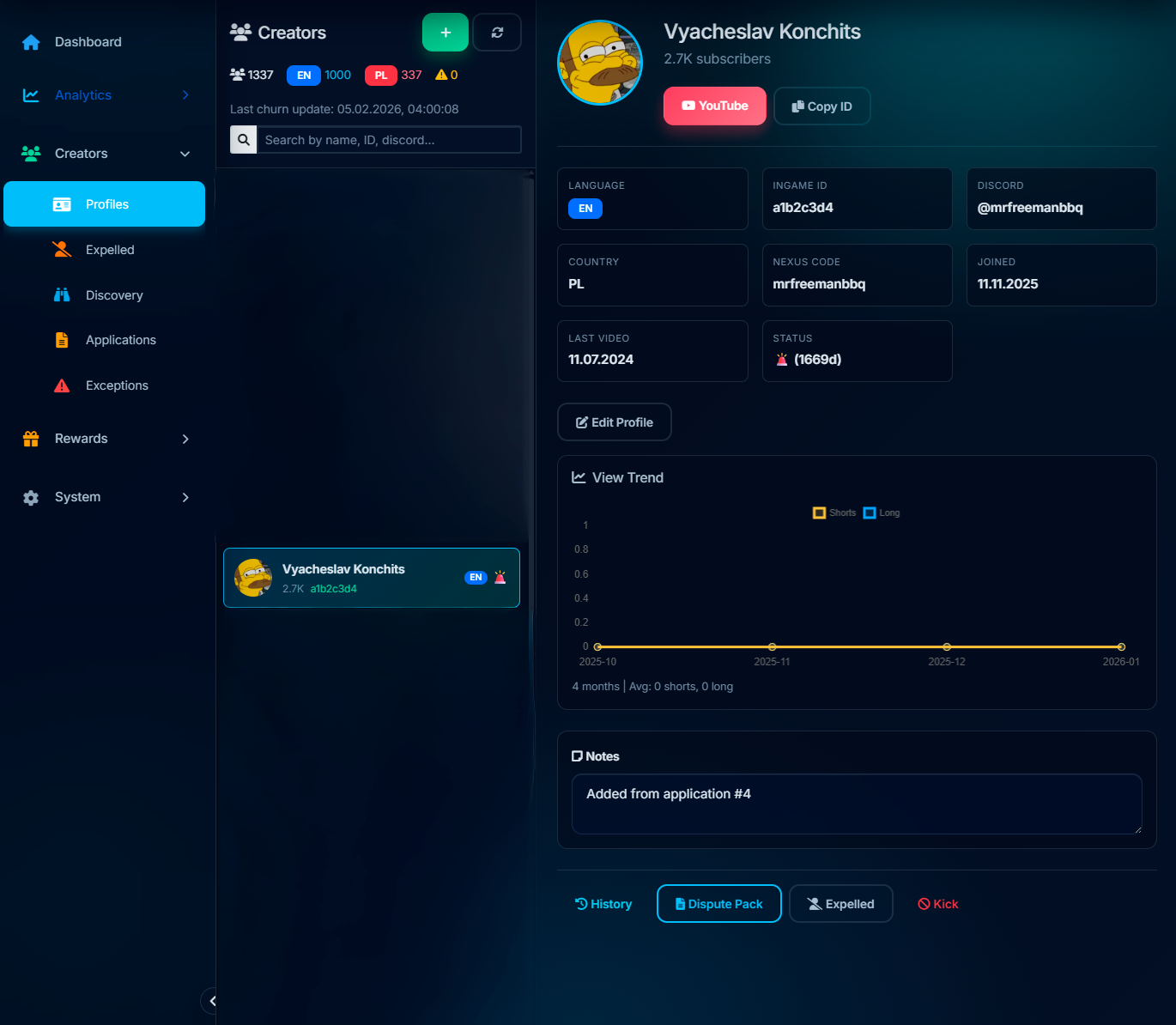Collapse the sidebar with the arrow handle
The image size is (1176, 1025).
(211, 1001)
